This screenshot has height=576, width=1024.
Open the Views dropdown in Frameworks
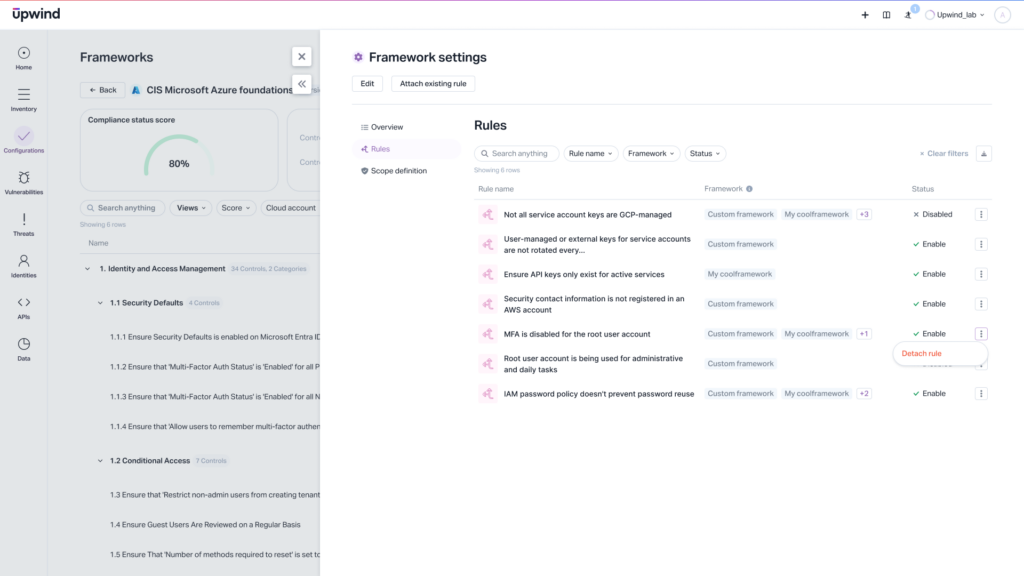pyautogui.click(x=191, y=208)
